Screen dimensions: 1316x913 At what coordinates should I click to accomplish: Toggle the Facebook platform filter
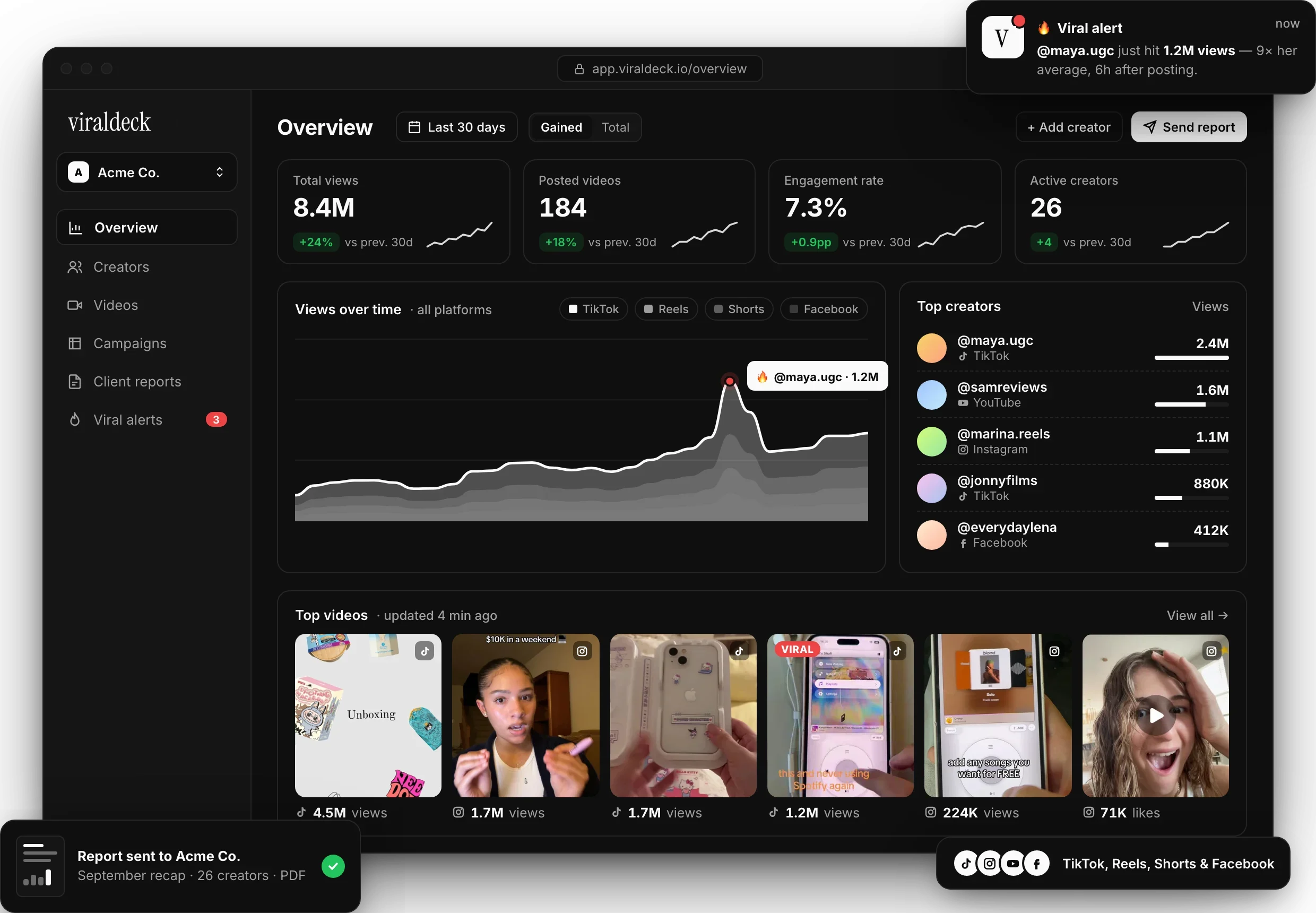tap(824, 309)
